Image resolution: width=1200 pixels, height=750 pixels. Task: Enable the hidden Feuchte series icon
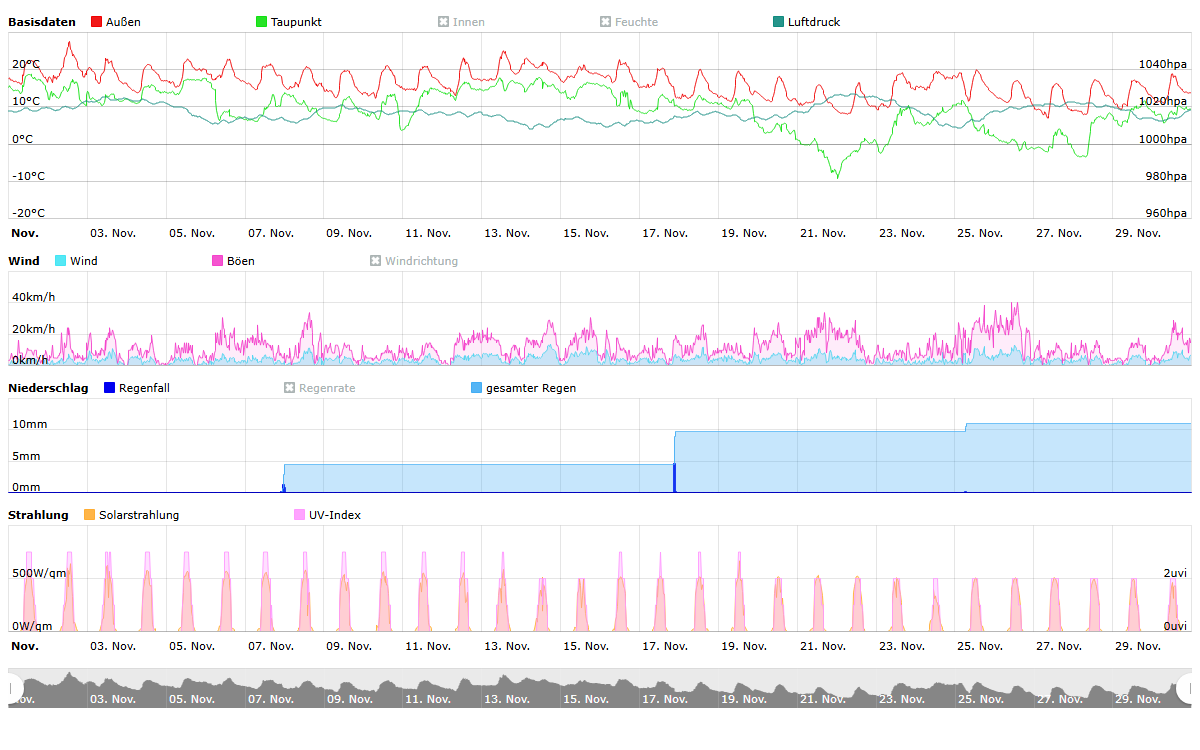pyautogui.click(x=606, y=22)
